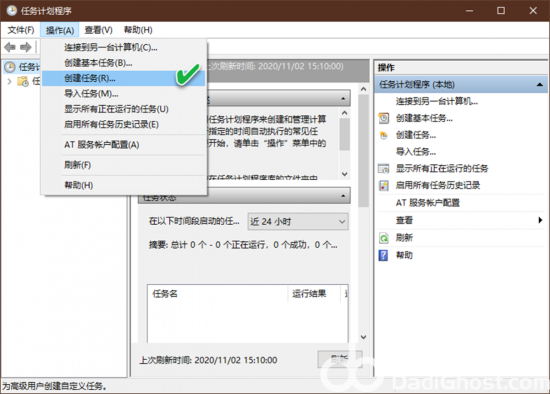Screen dimensions: 550x394
Task: Click center pane scrollbar down arrow
Action: (363, 337)
